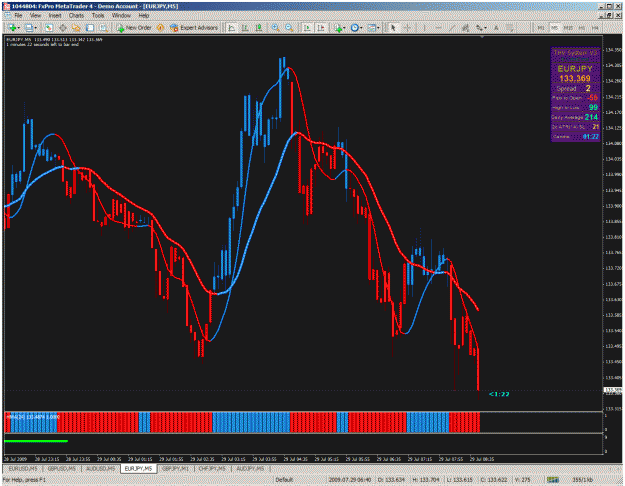Switch timeframe to M15
The height and width of the screenshot is (486, 625).
click(x=568, y=28)
